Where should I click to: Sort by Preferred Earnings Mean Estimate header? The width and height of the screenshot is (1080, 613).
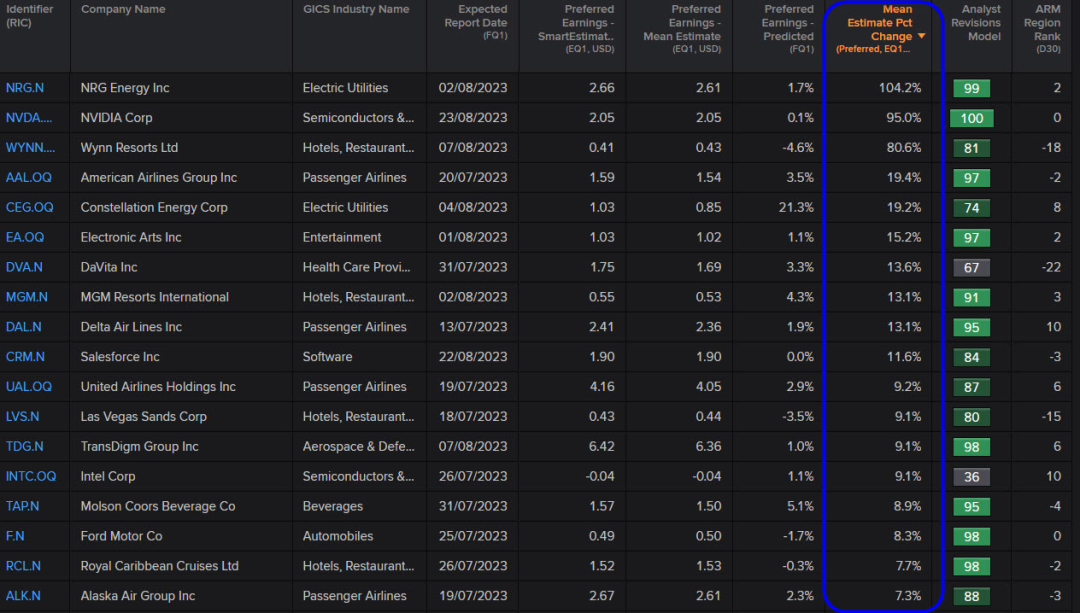682,28
